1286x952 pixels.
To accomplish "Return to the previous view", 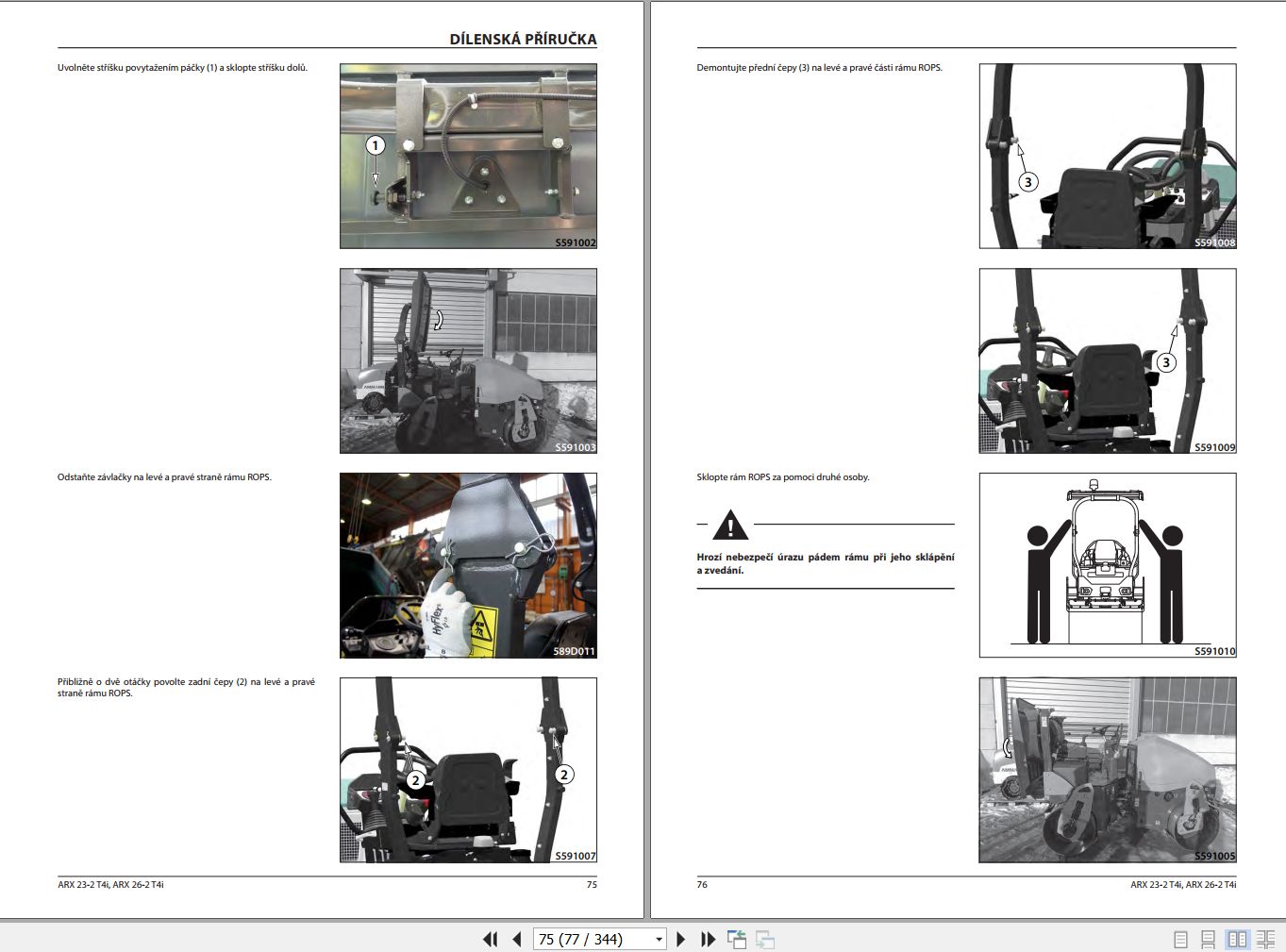I will (737, 939).
